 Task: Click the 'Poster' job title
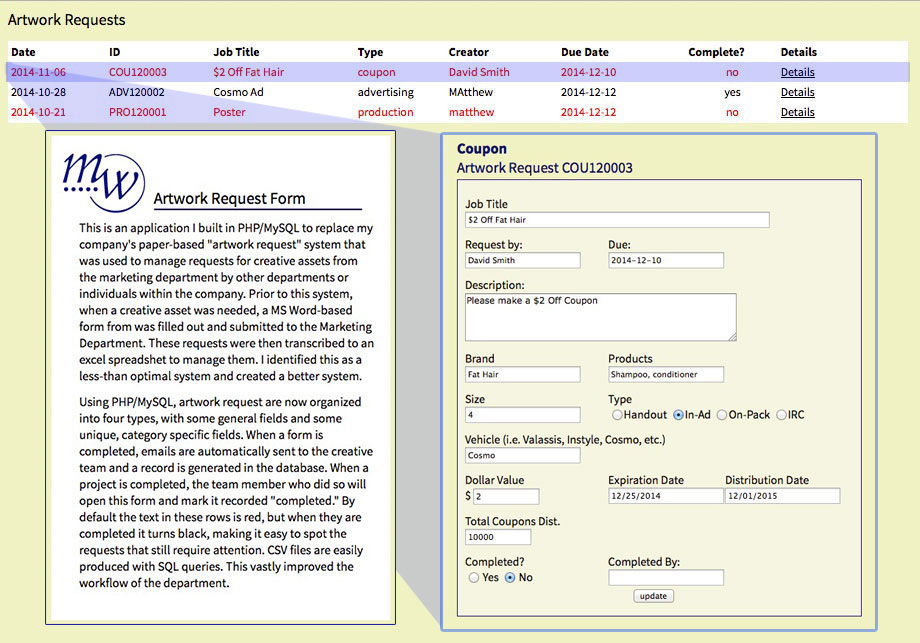pos(229,112)
